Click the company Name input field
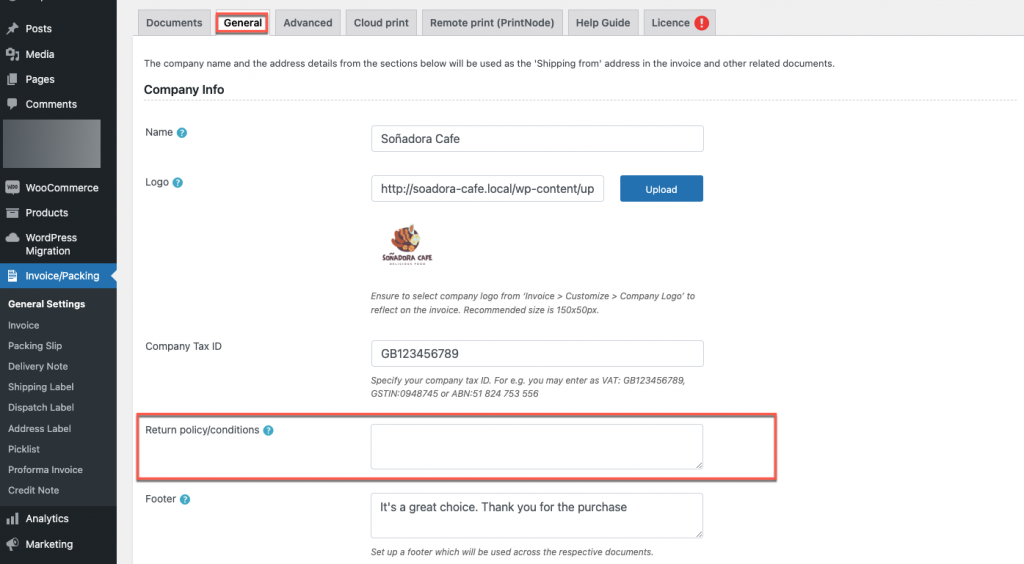The height and width of the screenshot is (564, 1024). coord(537,138)
